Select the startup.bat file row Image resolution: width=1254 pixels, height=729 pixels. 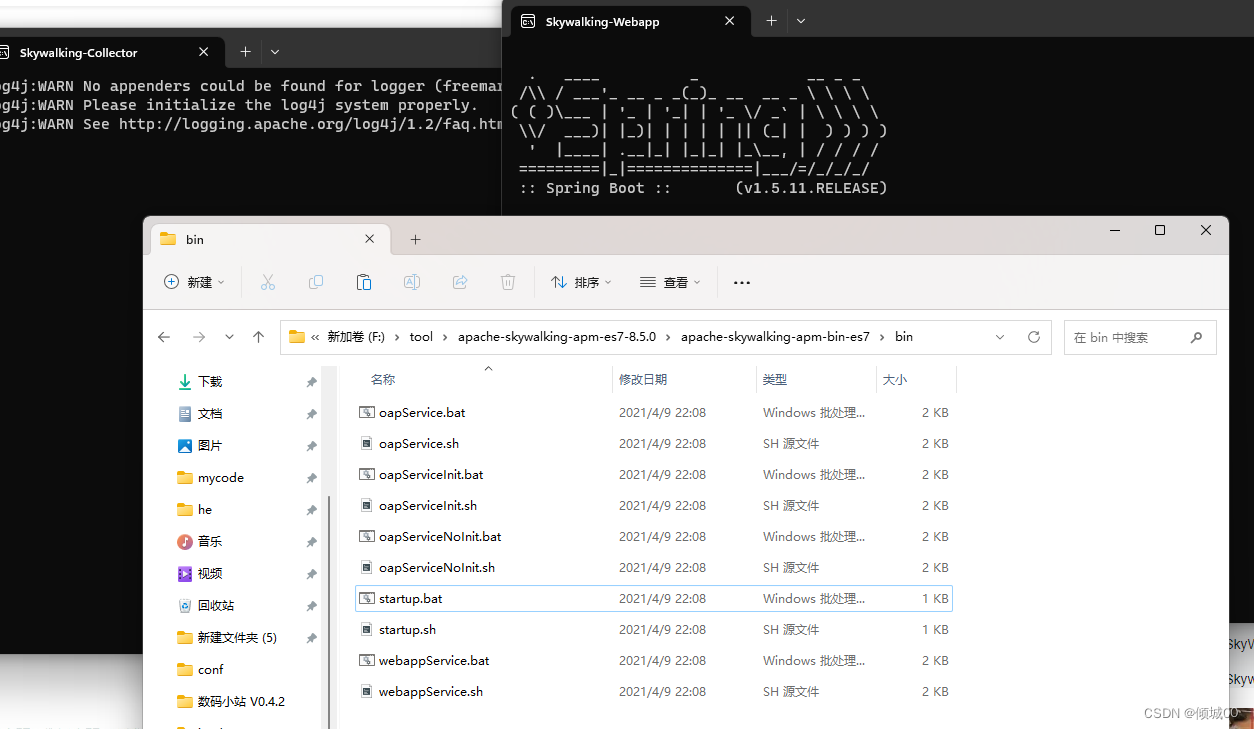[x=654, y=598]
